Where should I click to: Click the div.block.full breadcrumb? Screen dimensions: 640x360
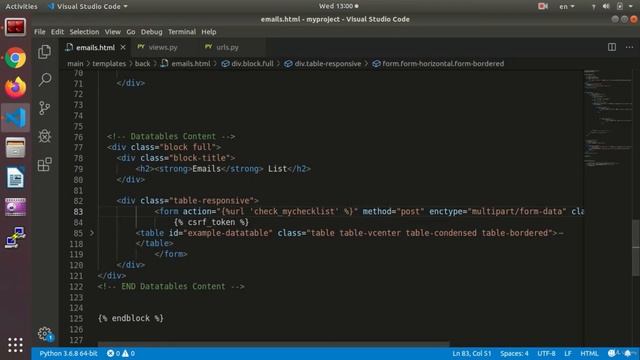tap(247, 64)
